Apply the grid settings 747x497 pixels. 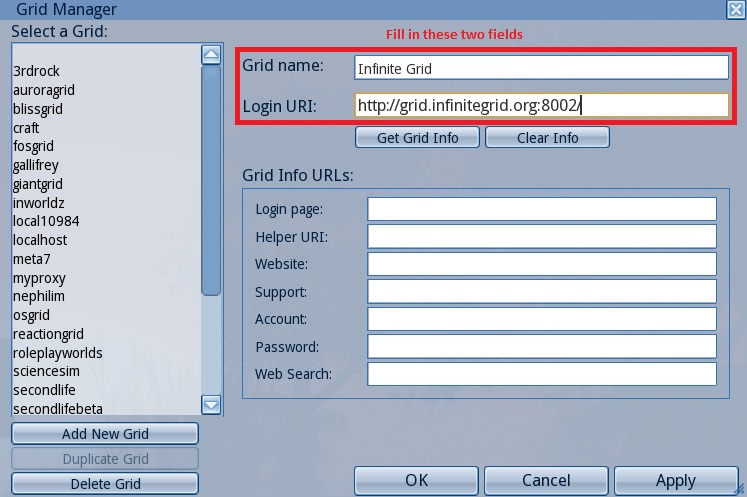coord(675,480)
